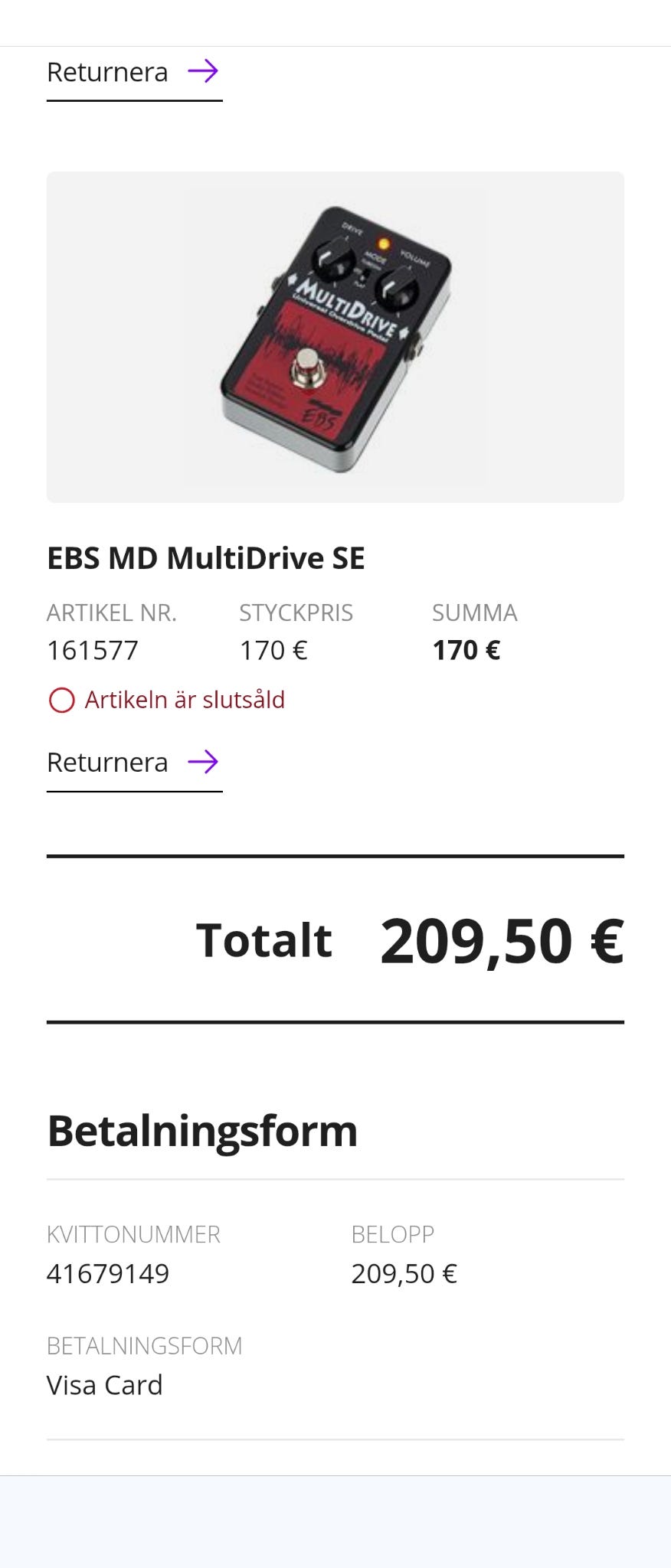This screenshot has height=1568, width=671.
Task: Click the purple arrow above the pedal image
Action: click(203, 71)
